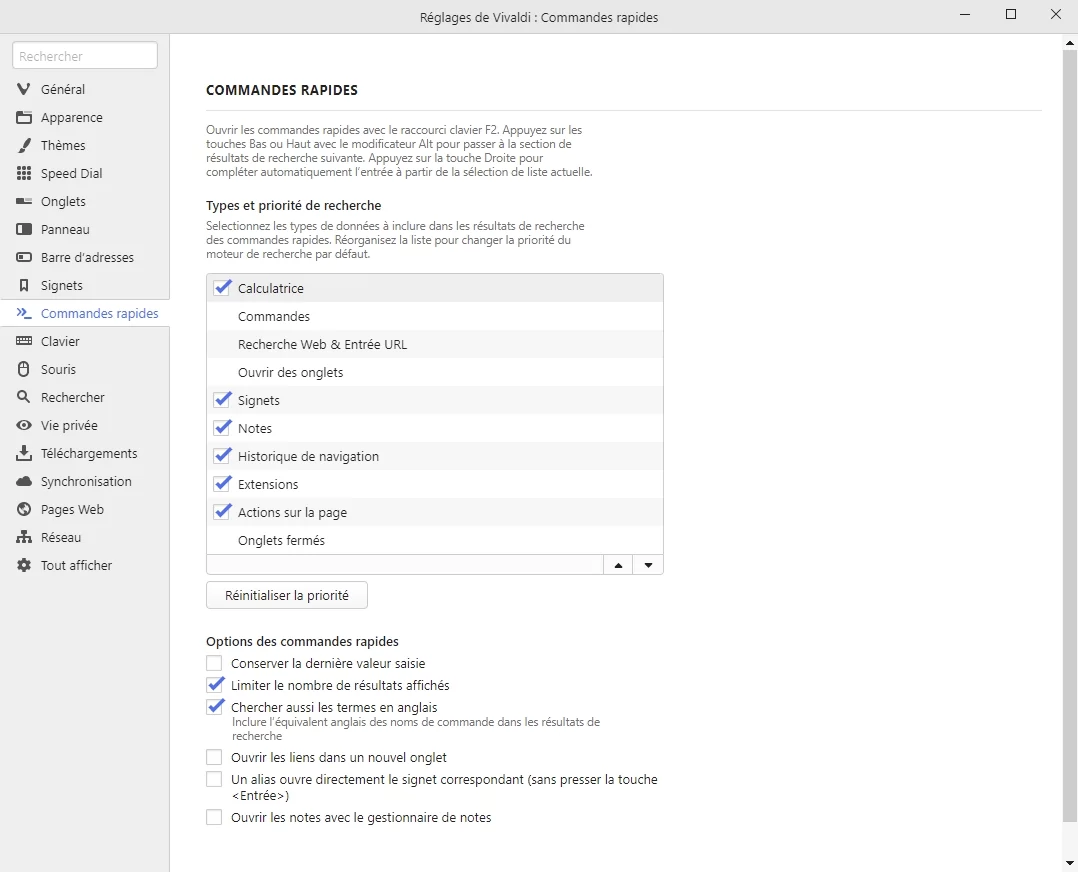Click the Panneau panel icon
1078x872 pixels.
[23, 230]
